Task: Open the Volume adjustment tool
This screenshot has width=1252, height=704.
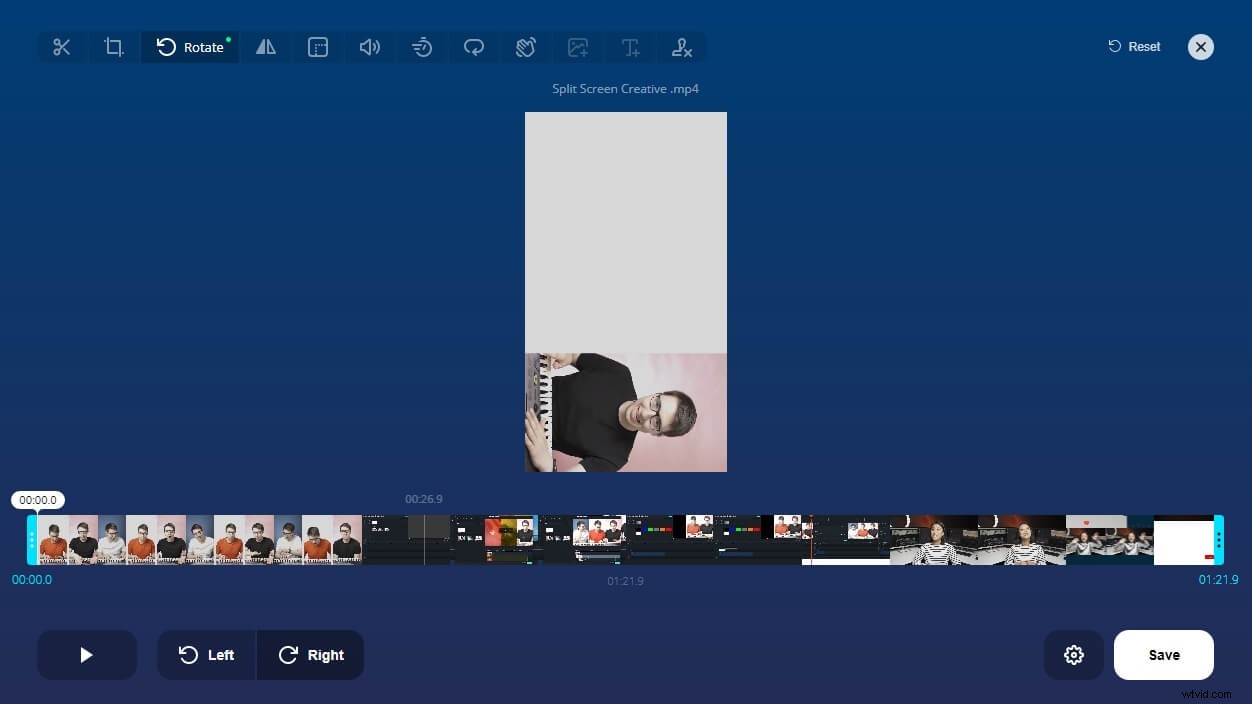Action: point(370,47)
